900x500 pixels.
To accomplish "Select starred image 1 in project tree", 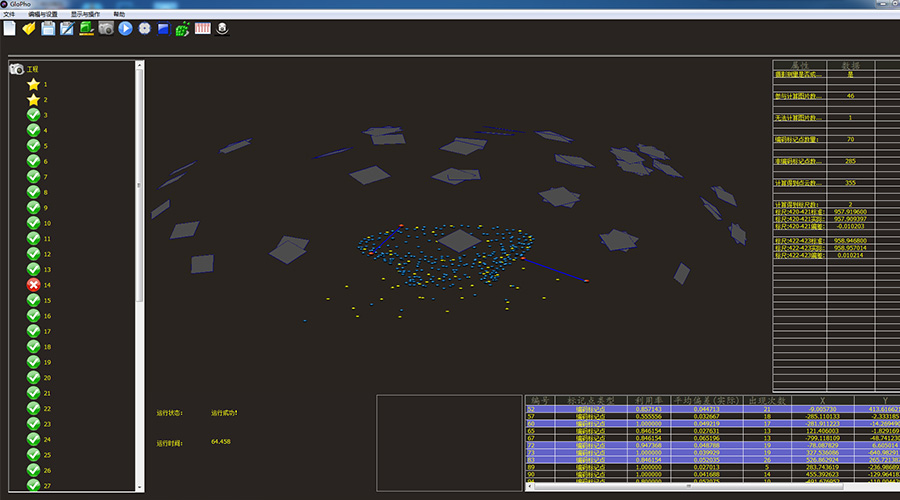I will [x=33, y=85].
